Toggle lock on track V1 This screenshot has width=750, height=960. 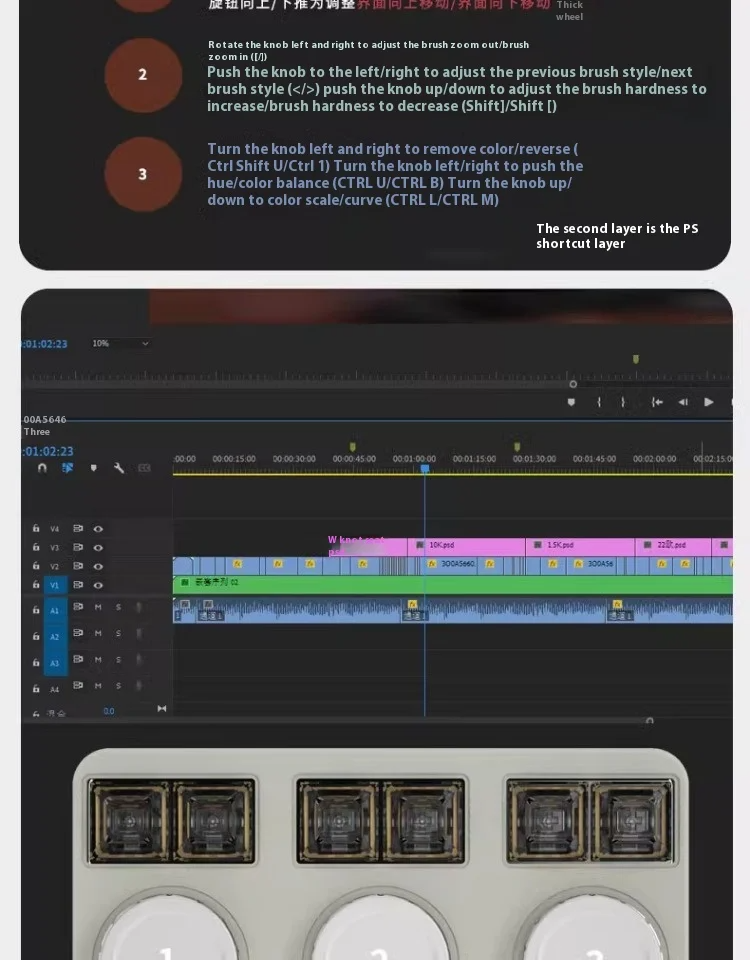click(36, 585)
